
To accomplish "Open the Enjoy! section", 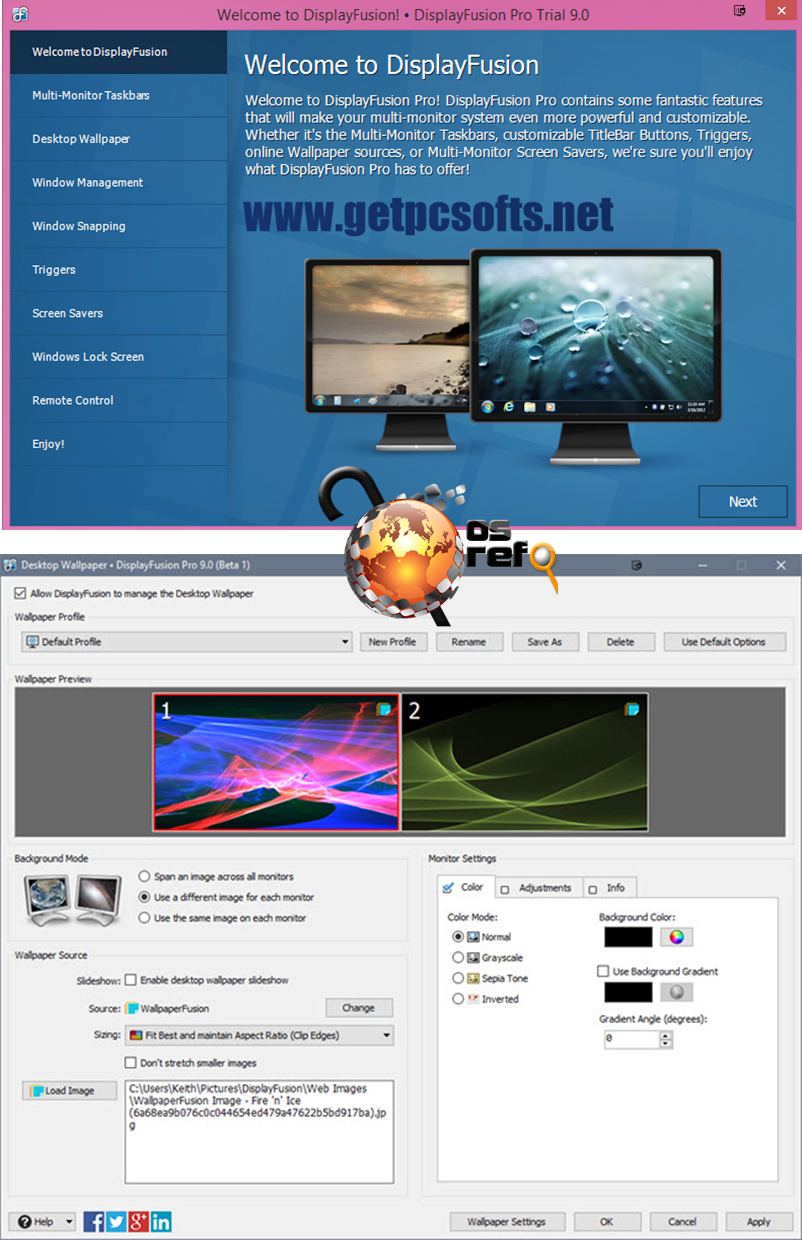I will point(119,444).
